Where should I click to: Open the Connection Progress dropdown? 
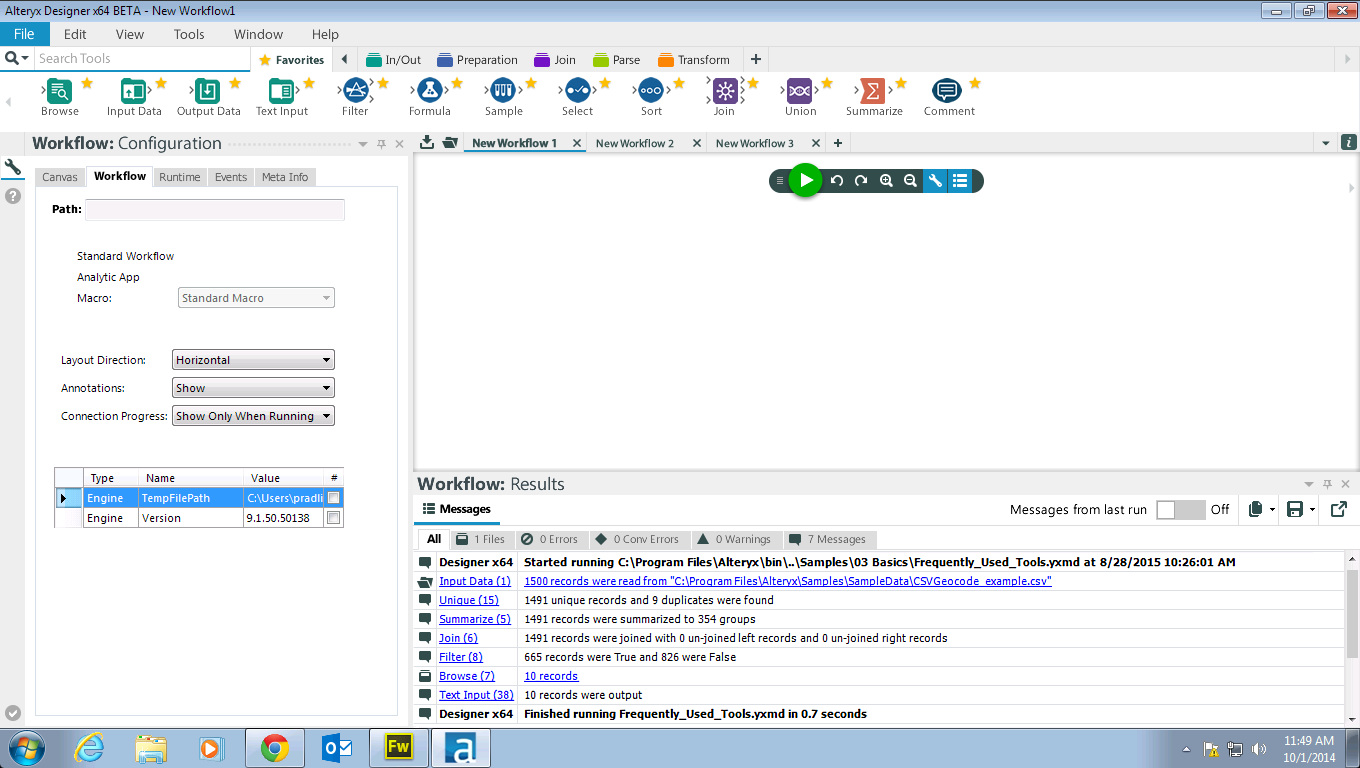pos(253,416)
